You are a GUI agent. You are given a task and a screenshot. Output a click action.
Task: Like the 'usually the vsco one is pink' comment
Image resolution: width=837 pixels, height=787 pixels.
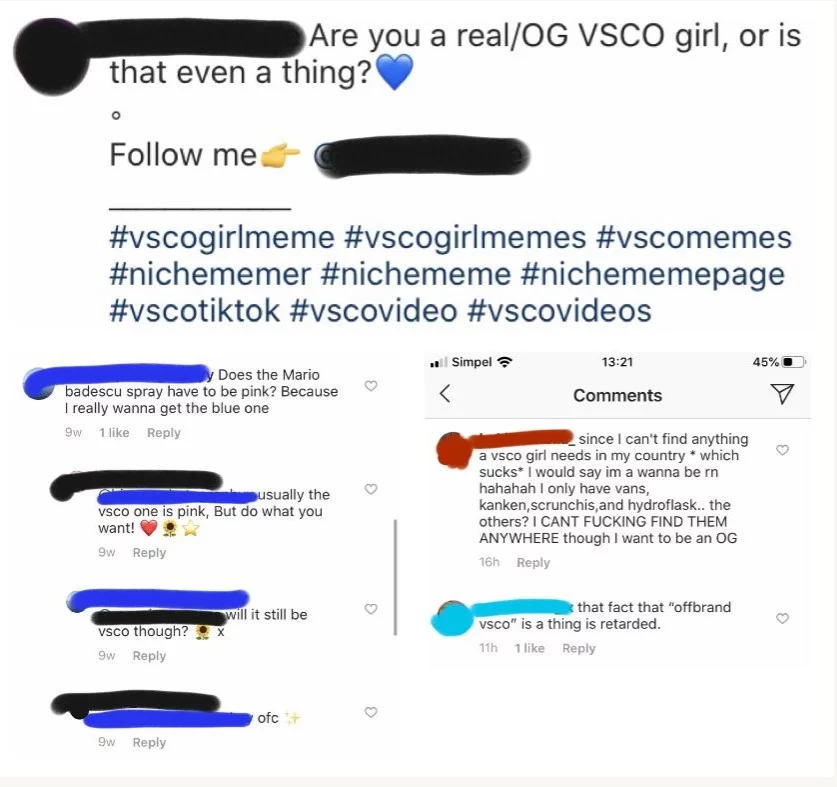pos(370,489)
